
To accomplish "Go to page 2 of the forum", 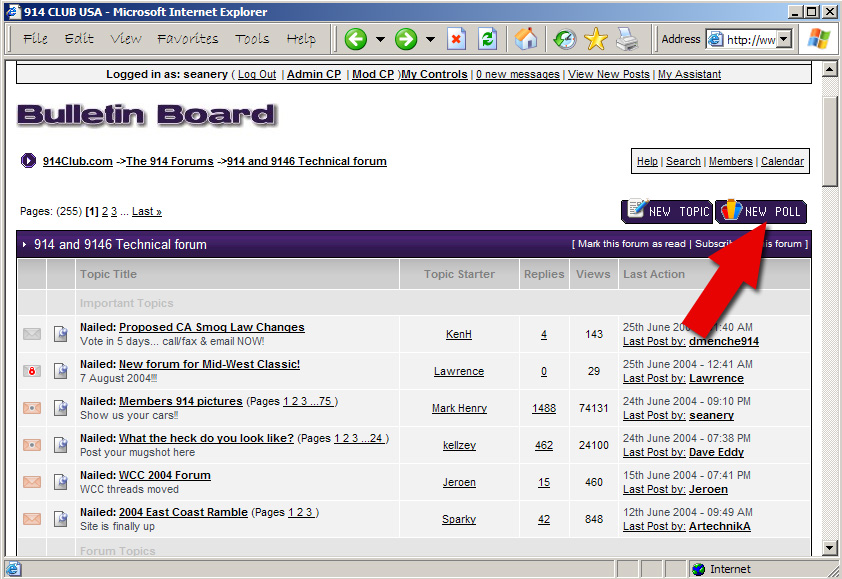I will (x=105, y=212).
